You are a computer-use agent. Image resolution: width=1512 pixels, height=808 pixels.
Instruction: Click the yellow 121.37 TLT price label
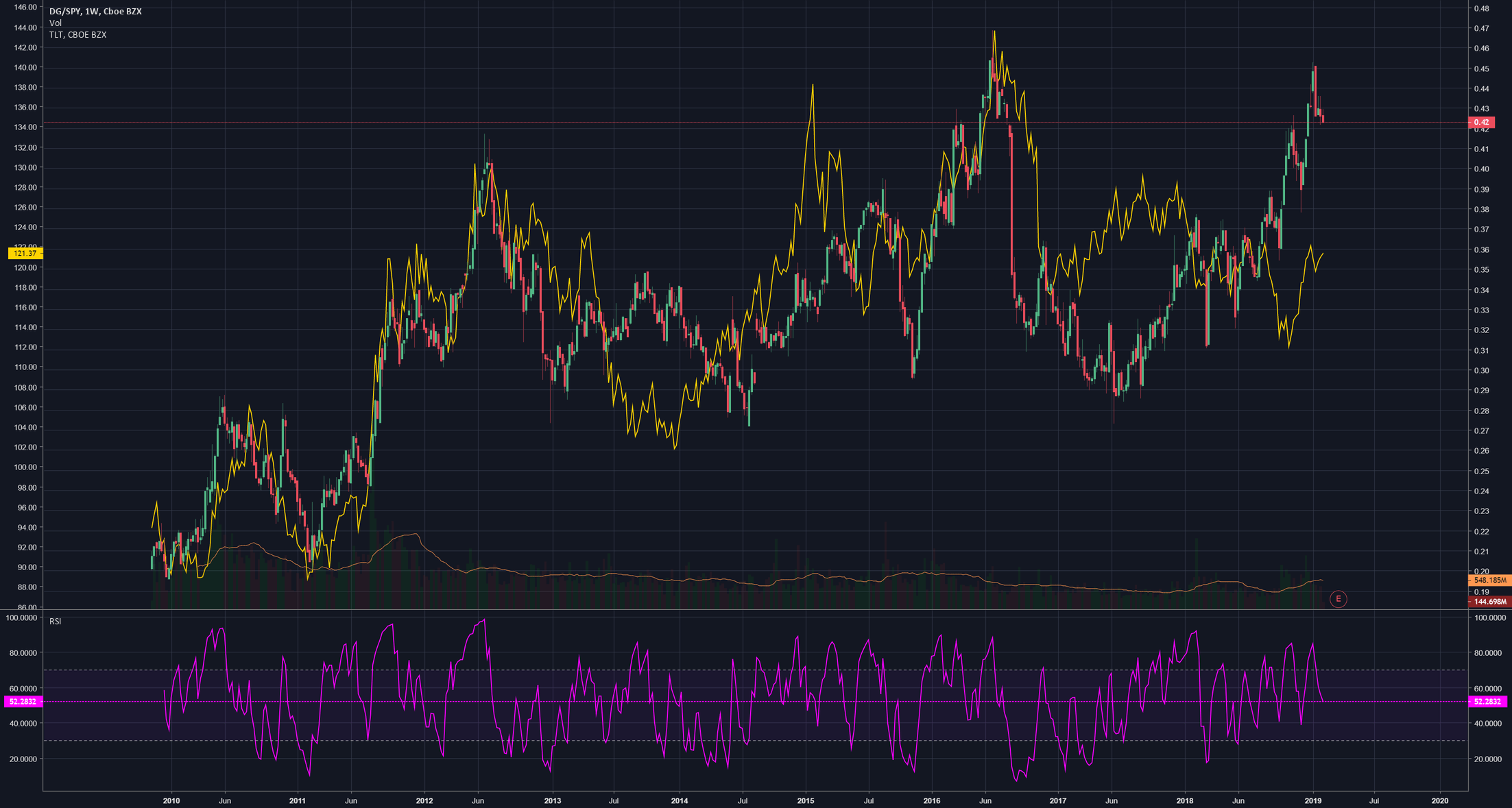click(x=25, y=254)
